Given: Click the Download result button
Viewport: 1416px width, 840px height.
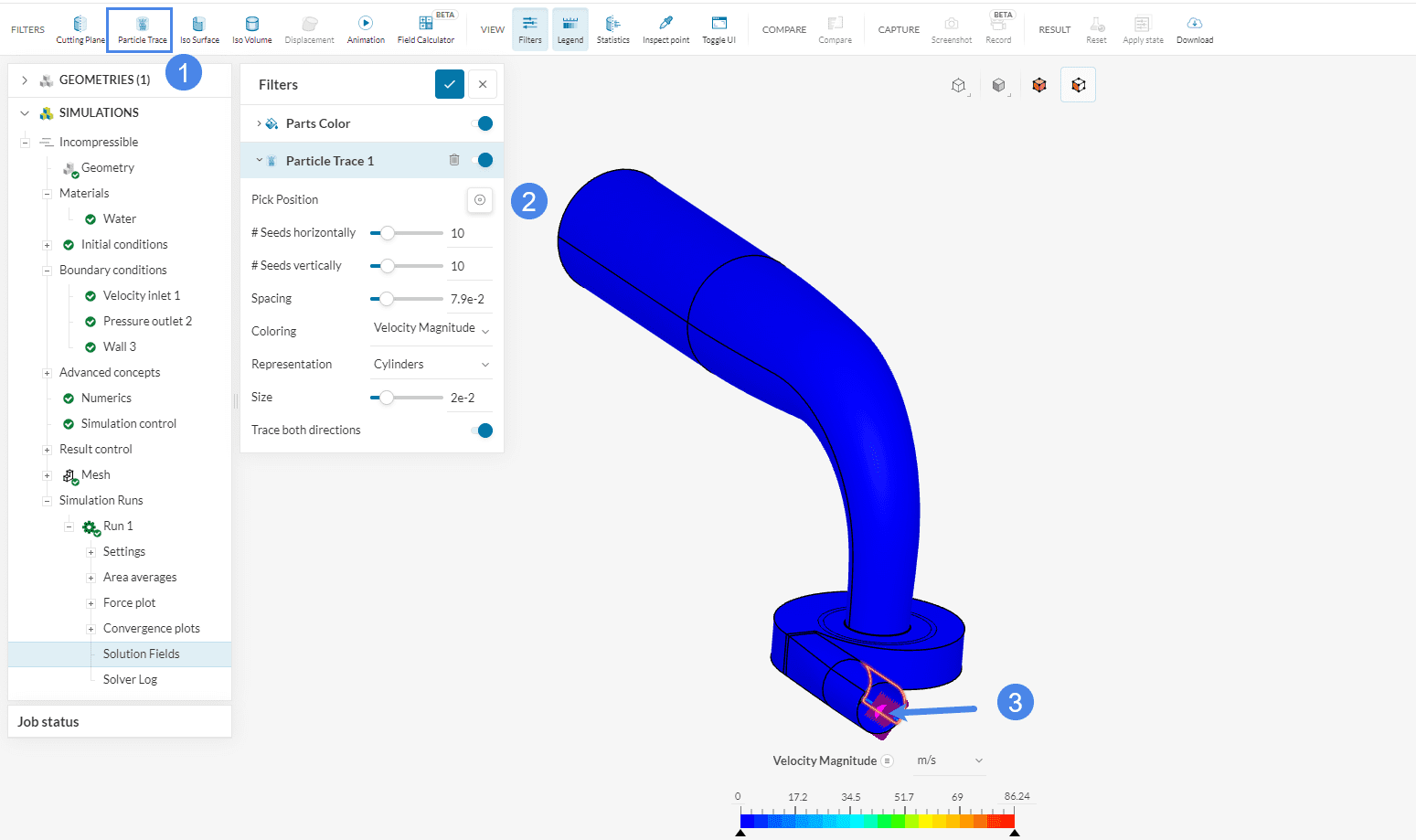Looking at the screenshot, I should (x=1195, y=29).
